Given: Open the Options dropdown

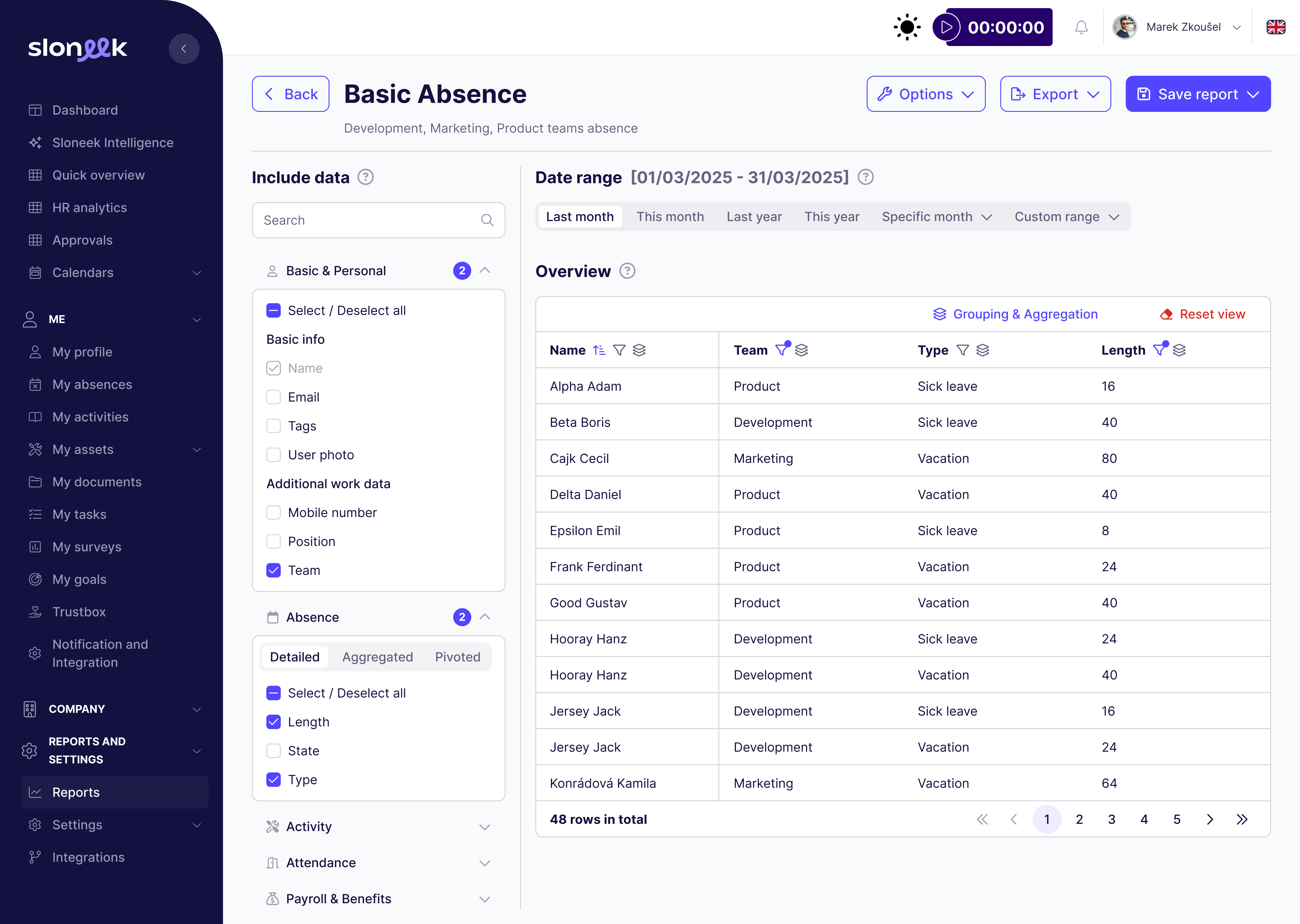Looking at the screenshot, I should point(926,94).
